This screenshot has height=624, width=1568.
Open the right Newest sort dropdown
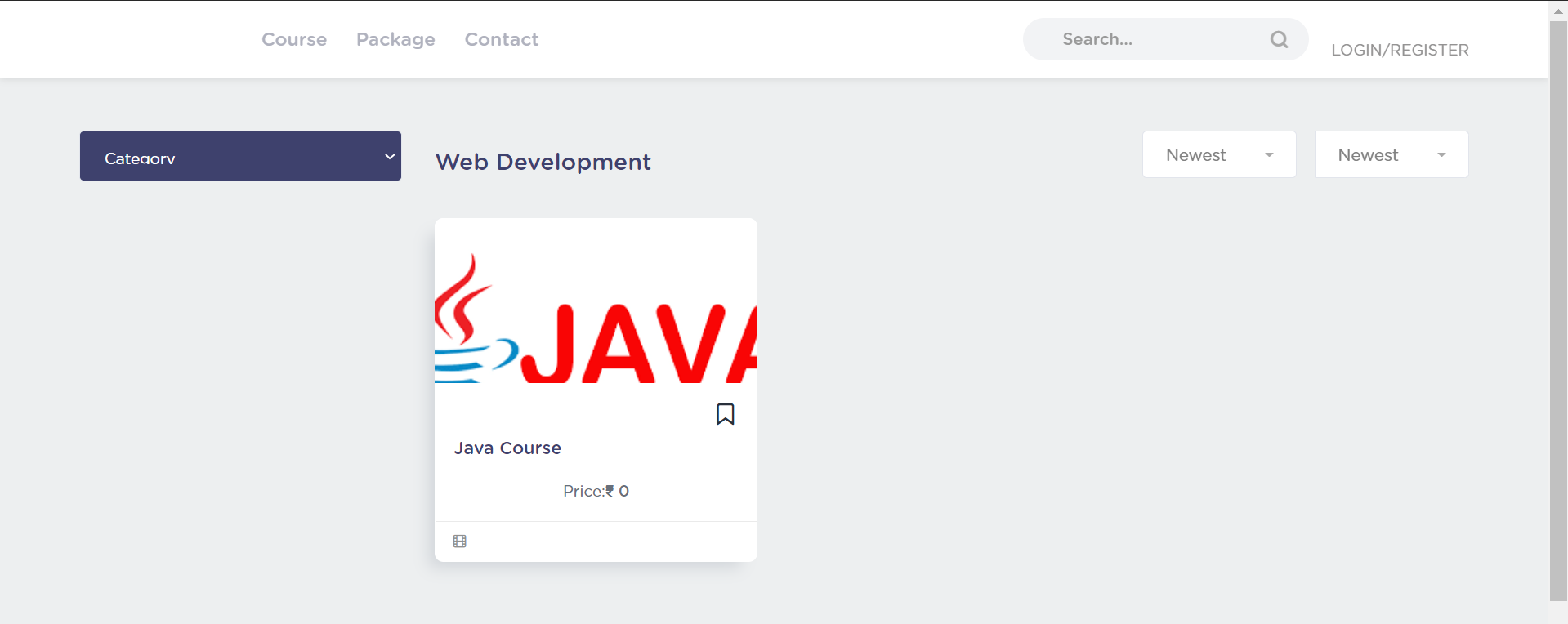(x=1391, y=155)
